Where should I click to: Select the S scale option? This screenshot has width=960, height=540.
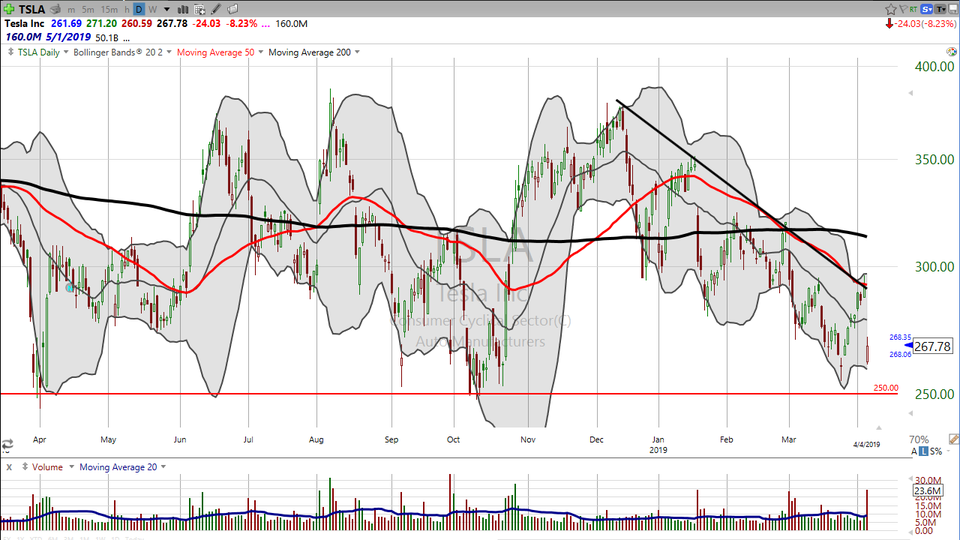[932, 451]
